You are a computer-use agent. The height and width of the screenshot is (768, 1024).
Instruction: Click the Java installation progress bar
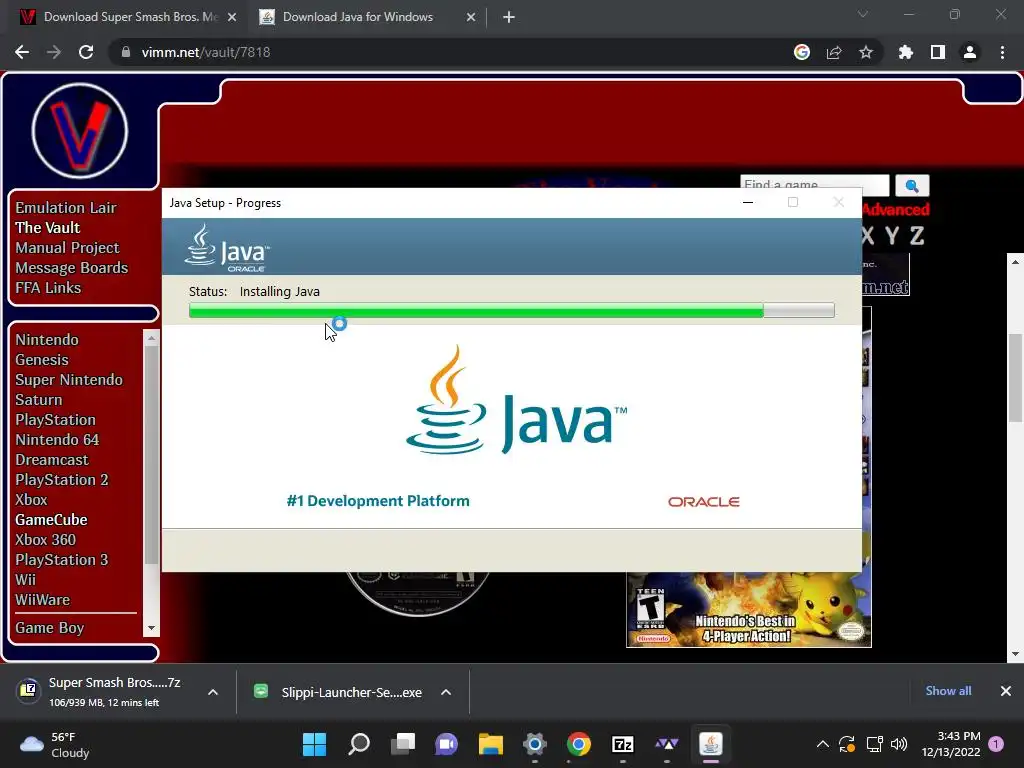tap(511, 310)
